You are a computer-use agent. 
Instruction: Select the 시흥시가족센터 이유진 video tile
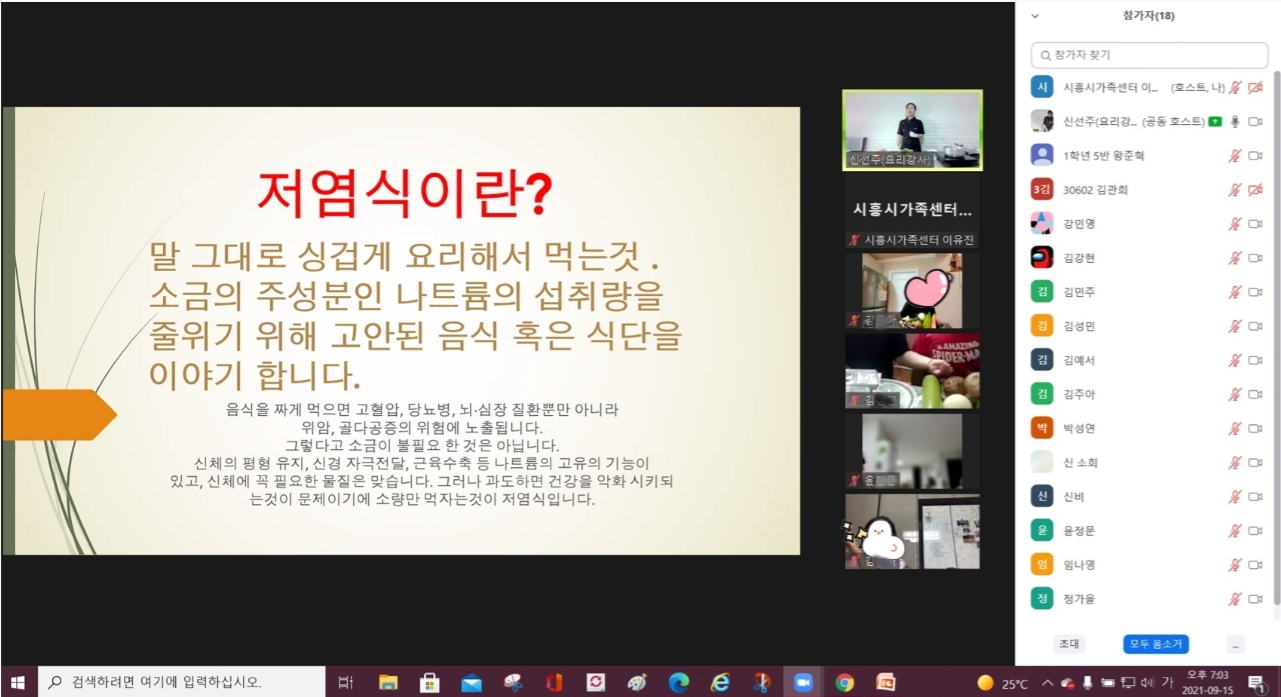pos(912,211)
